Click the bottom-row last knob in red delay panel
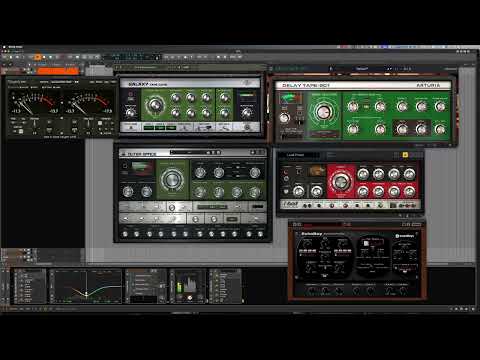Screen dimensions: 480x360 tap(409, 191)
